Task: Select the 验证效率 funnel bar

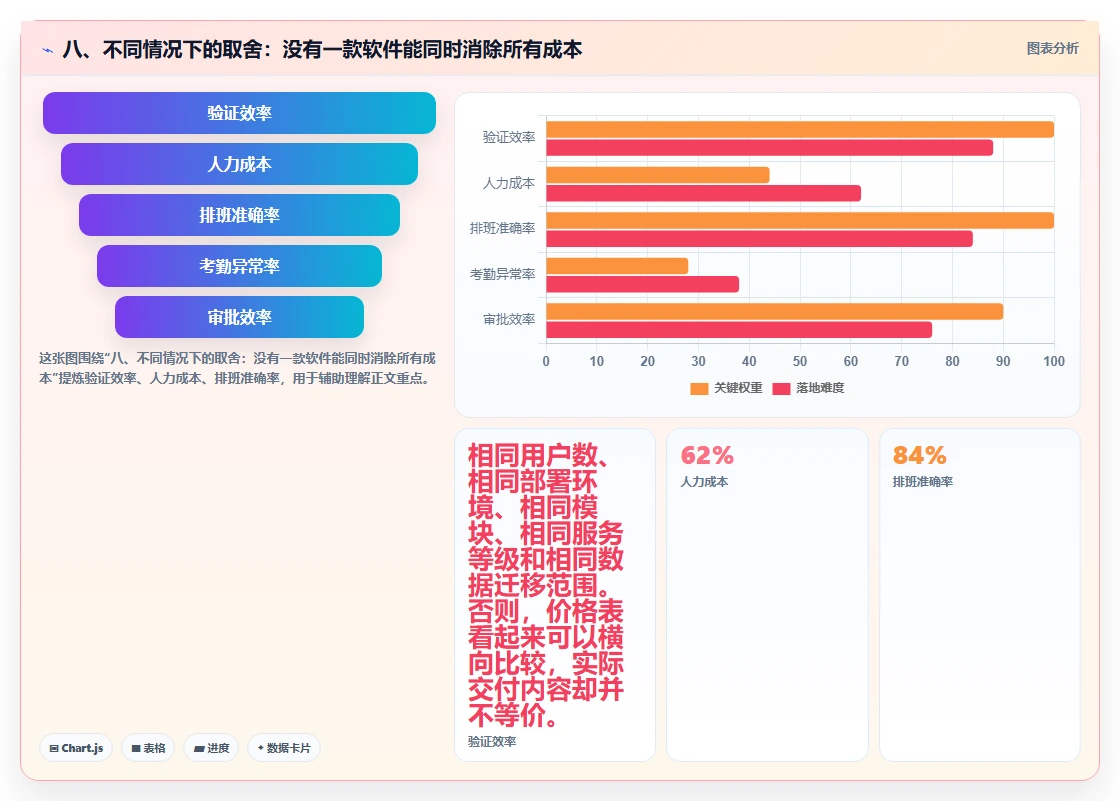Action: coord(239,113)
